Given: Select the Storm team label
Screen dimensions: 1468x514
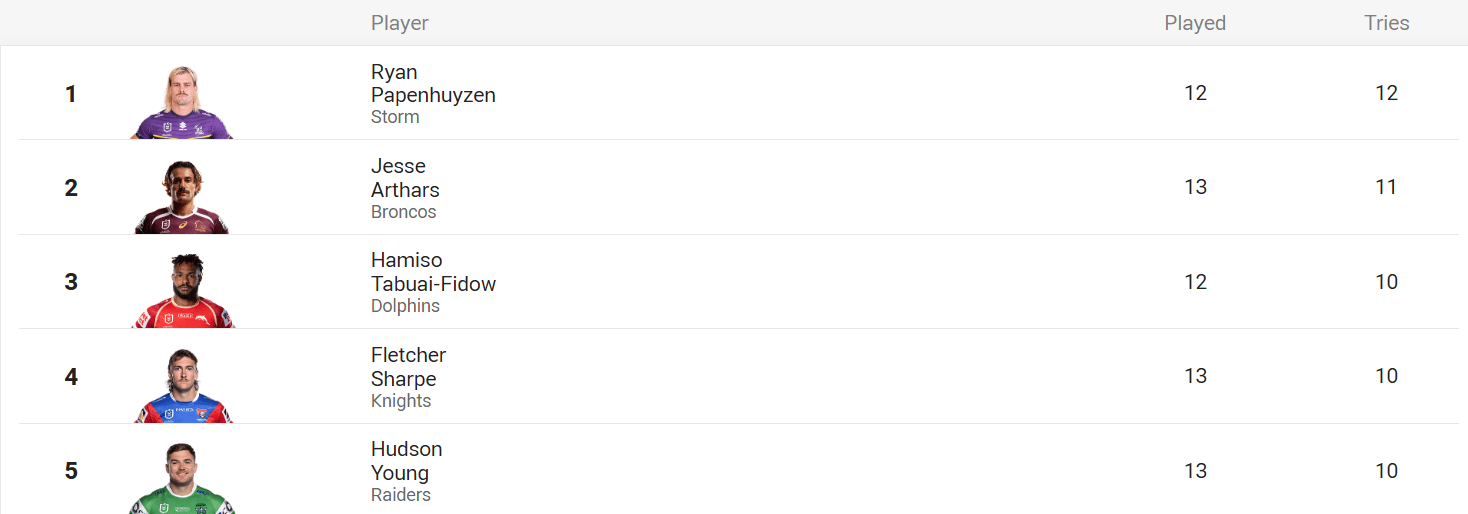Looking at the screenshot, I should click(x=395, y=117).
